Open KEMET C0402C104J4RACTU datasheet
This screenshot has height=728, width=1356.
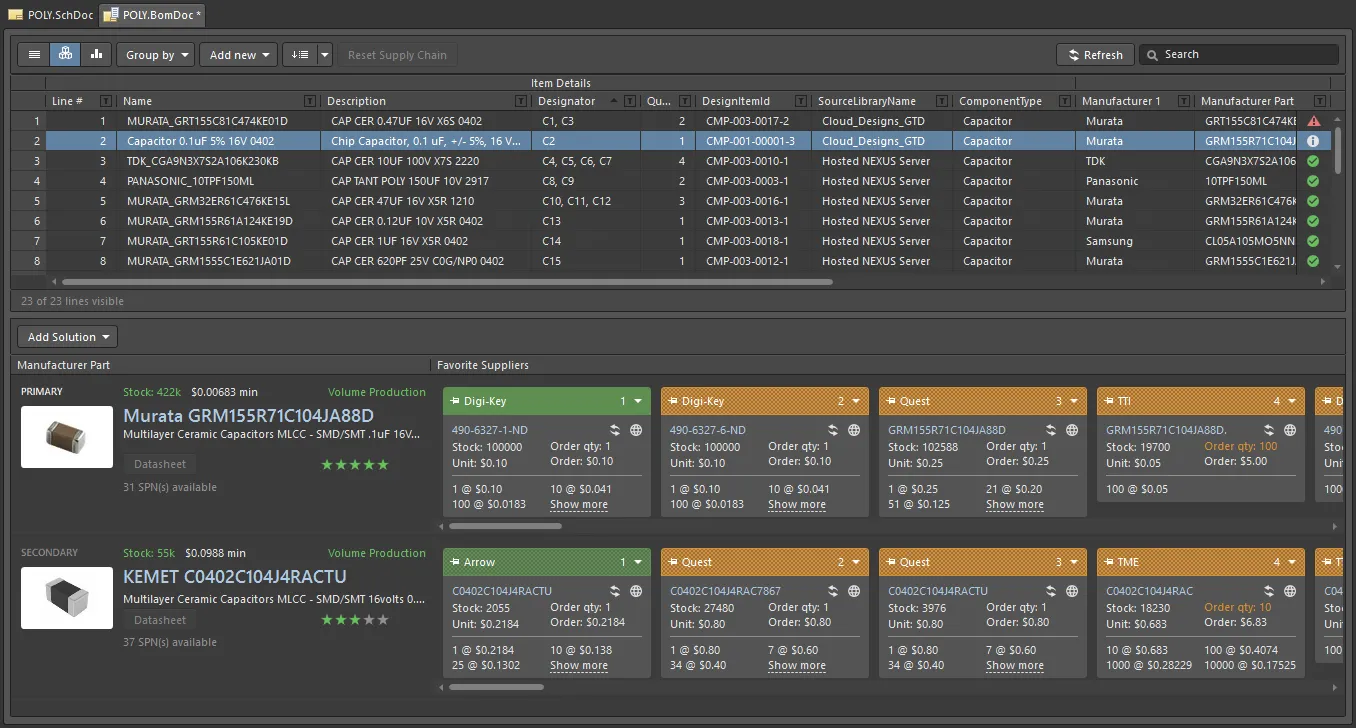click(x=160, y=620)
